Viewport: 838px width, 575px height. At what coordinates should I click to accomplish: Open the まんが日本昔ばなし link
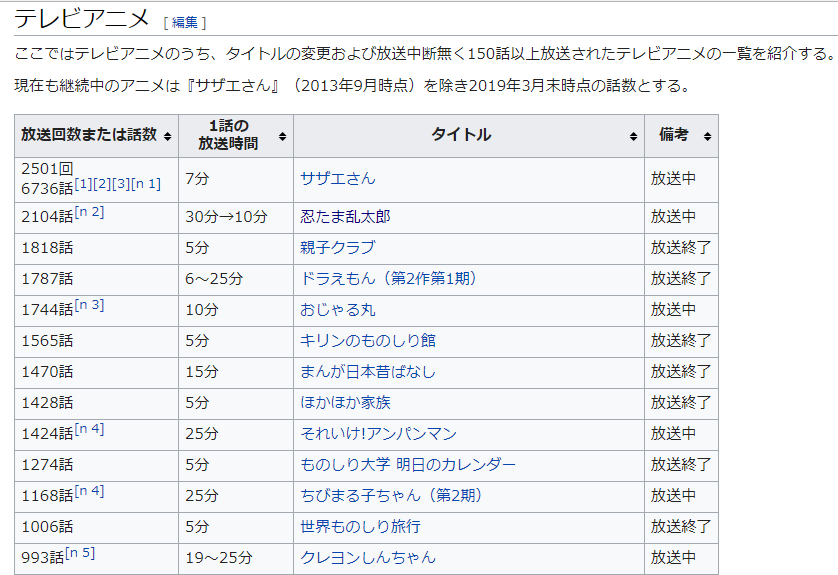tap(368, 371)
